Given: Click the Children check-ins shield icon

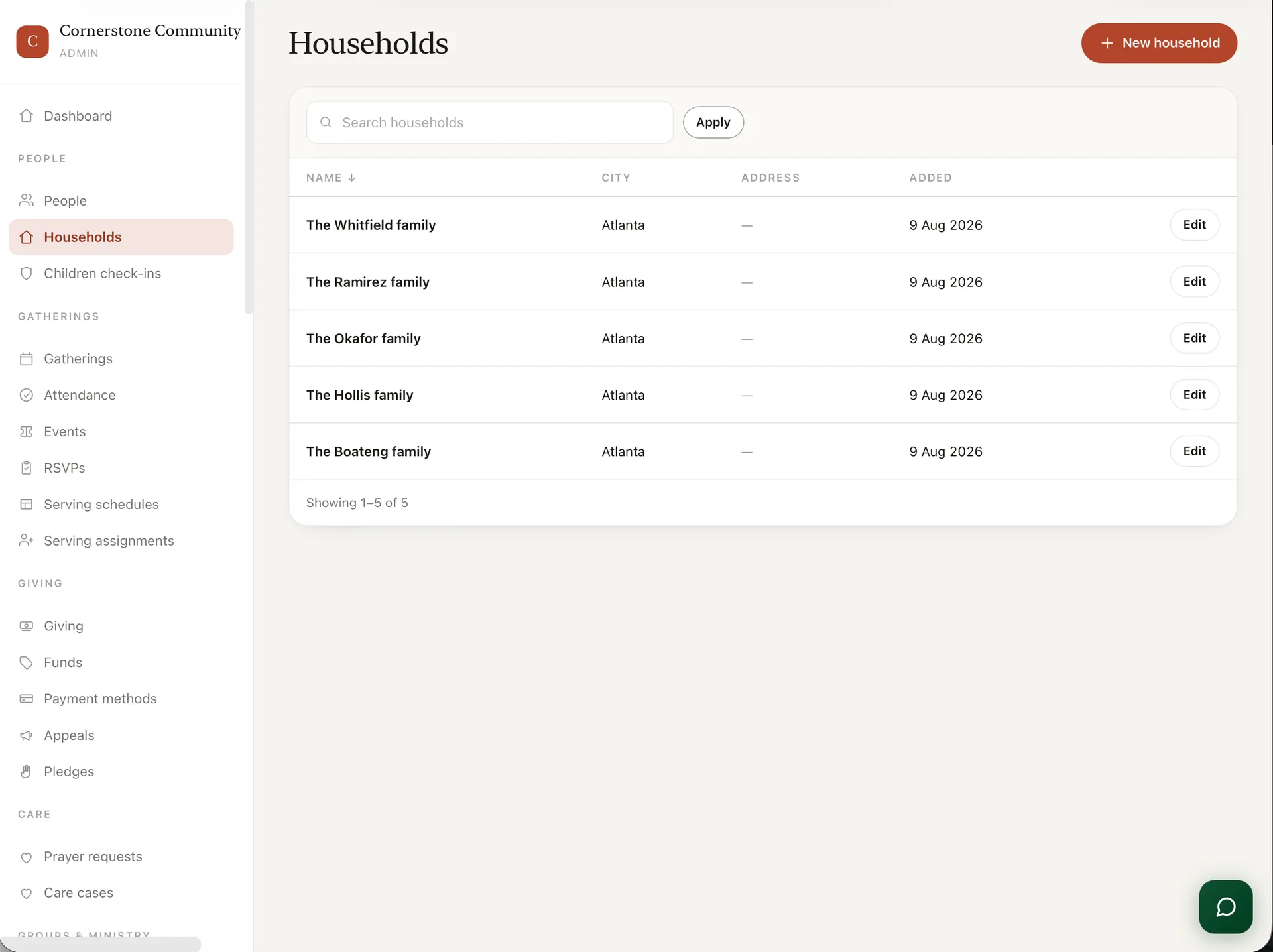Looking at the screenshot, I should click(x=27, y=274).
